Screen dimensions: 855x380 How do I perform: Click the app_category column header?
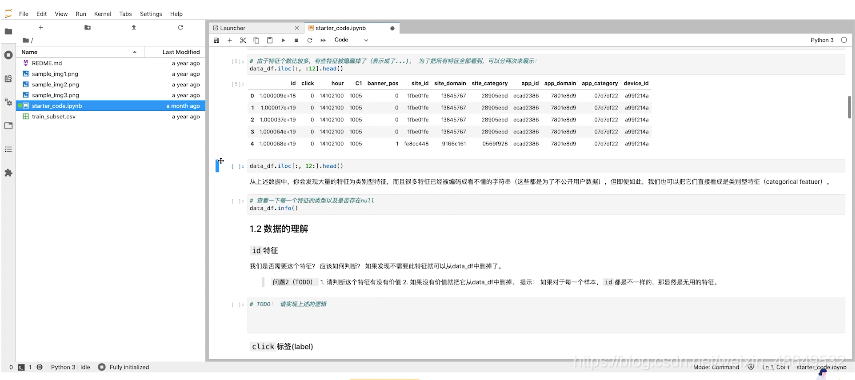point(600,83)
